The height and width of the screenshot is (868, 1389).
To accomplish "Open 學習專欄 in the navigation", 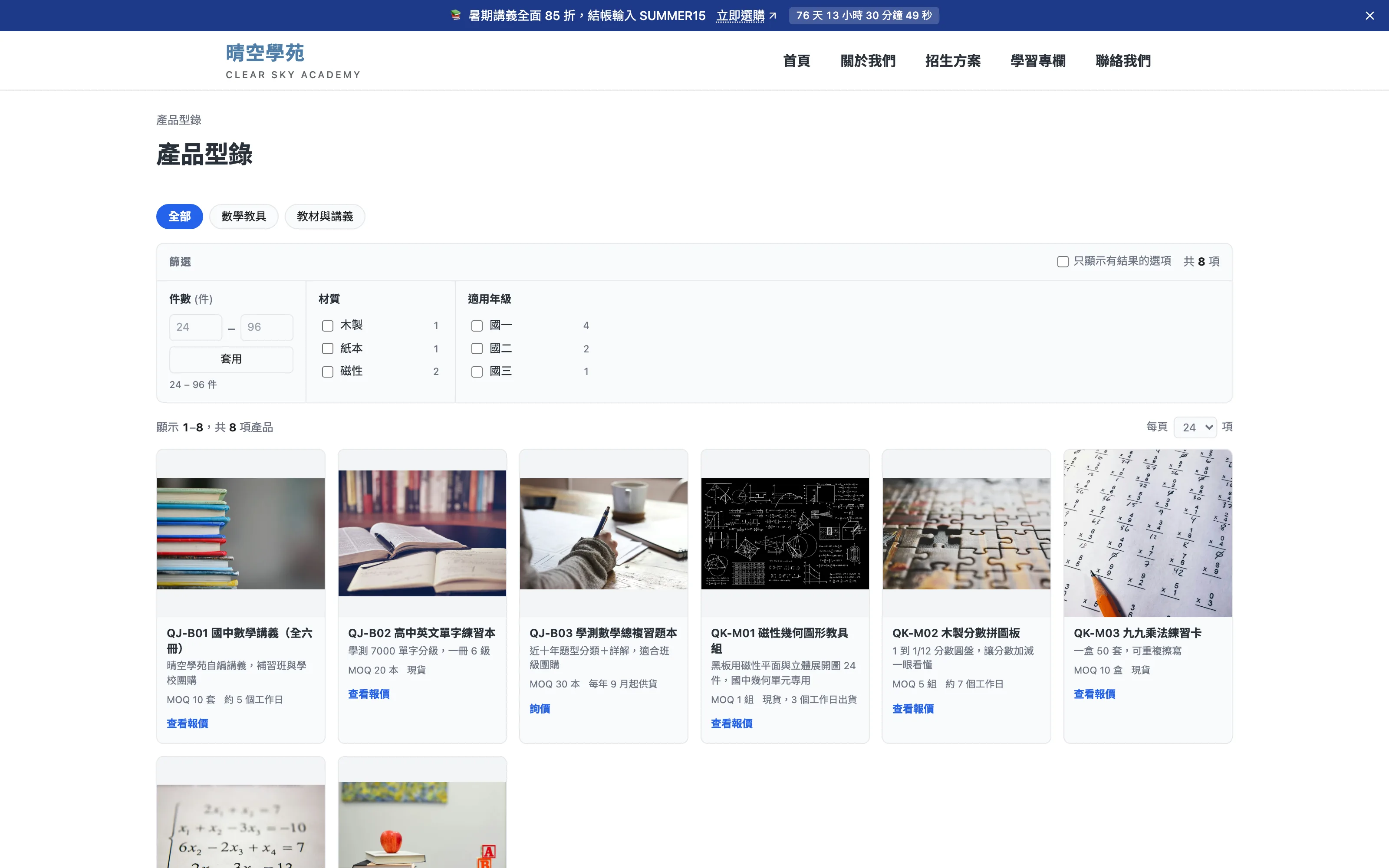I will [1038, 61].
